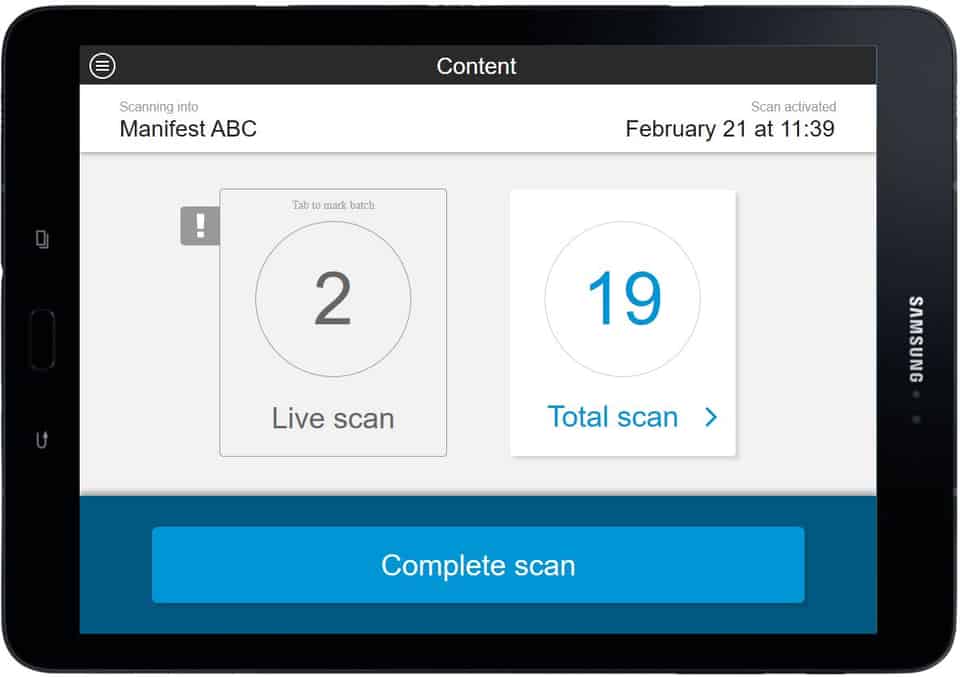Click the 'Scanning info' caption label
This screenshot has width=960, height=677.
159,107
